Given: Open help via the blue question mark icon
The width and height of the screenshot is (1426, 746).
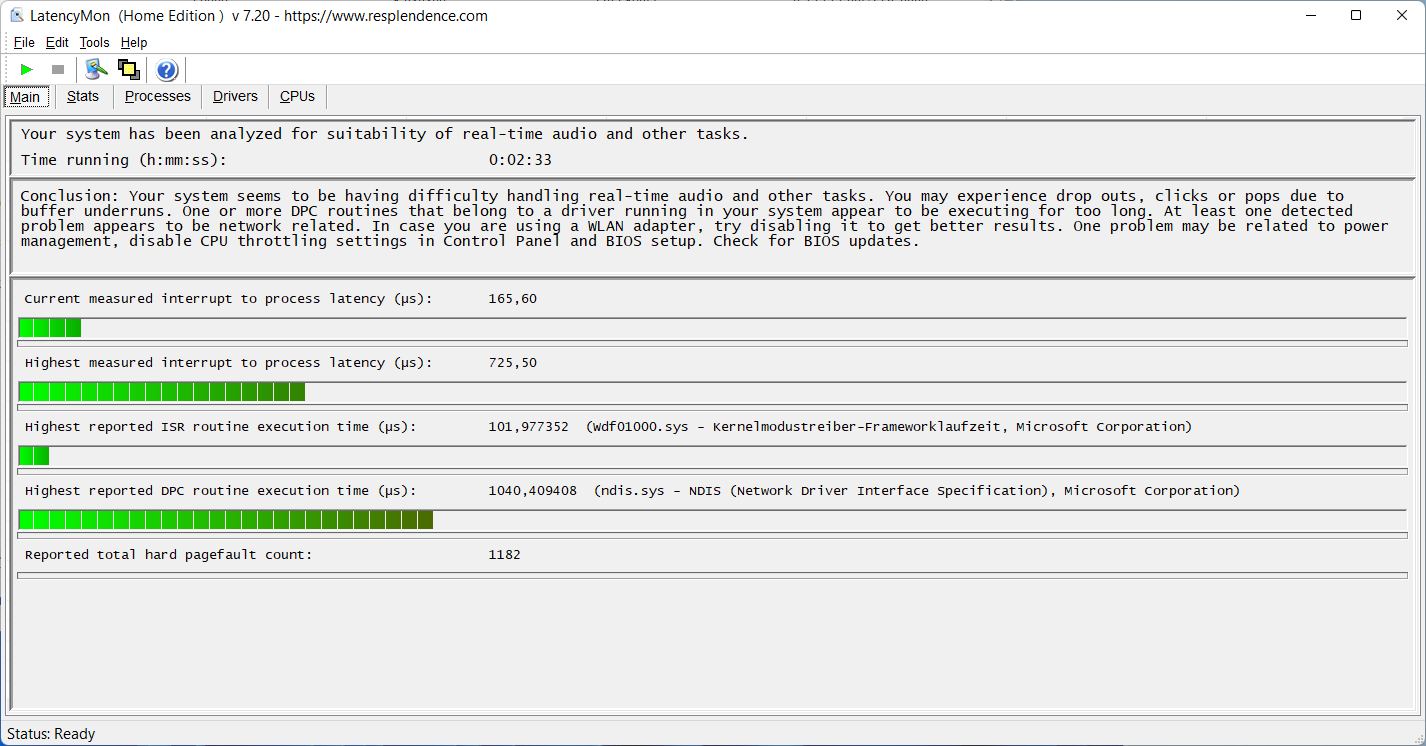Looking at the screenshot, I should [x=167, y=70].
